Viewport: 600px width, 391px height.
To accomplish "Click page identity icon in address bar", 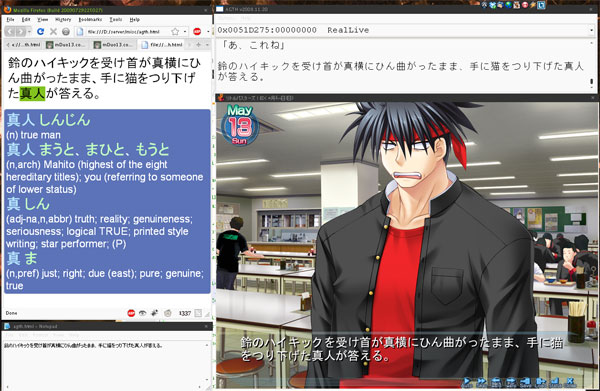I will coord(80,32).
